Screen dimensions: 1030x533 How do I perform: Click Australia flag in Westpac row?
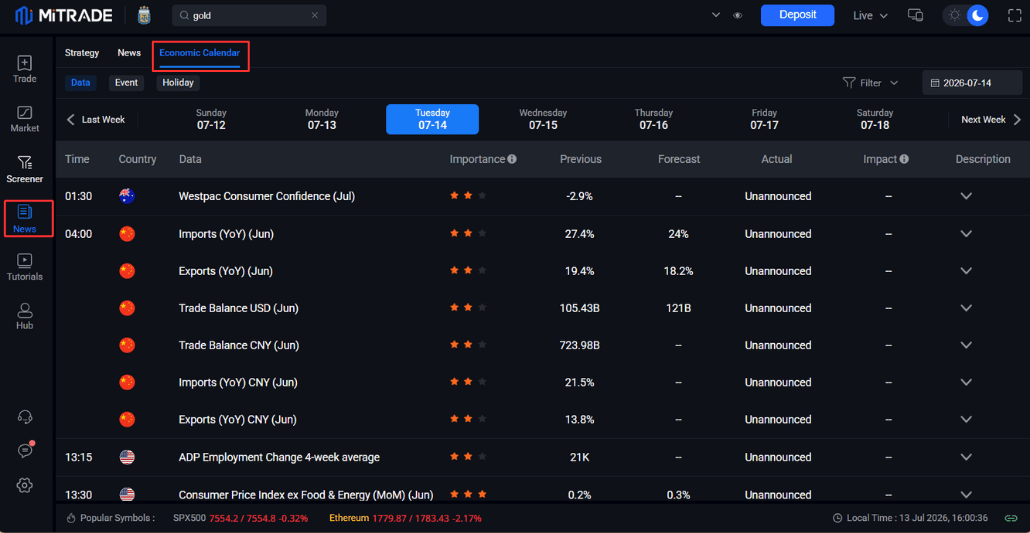[127, 196]
